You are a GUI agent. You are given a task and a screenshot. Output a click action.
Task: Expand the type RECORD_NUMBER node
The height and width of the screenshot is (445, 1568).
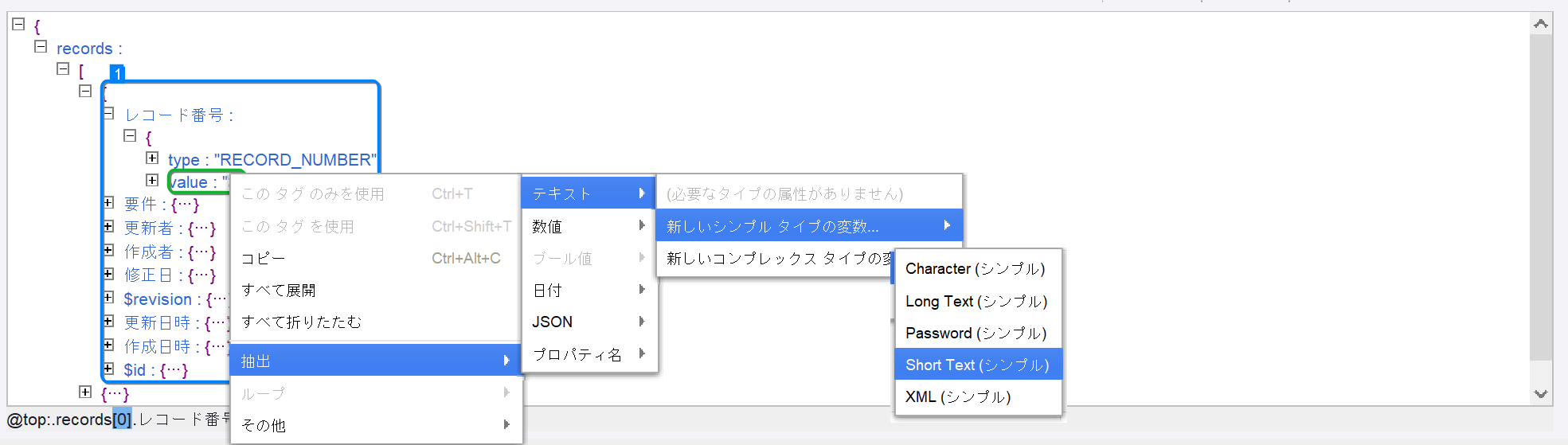(152, 158)
